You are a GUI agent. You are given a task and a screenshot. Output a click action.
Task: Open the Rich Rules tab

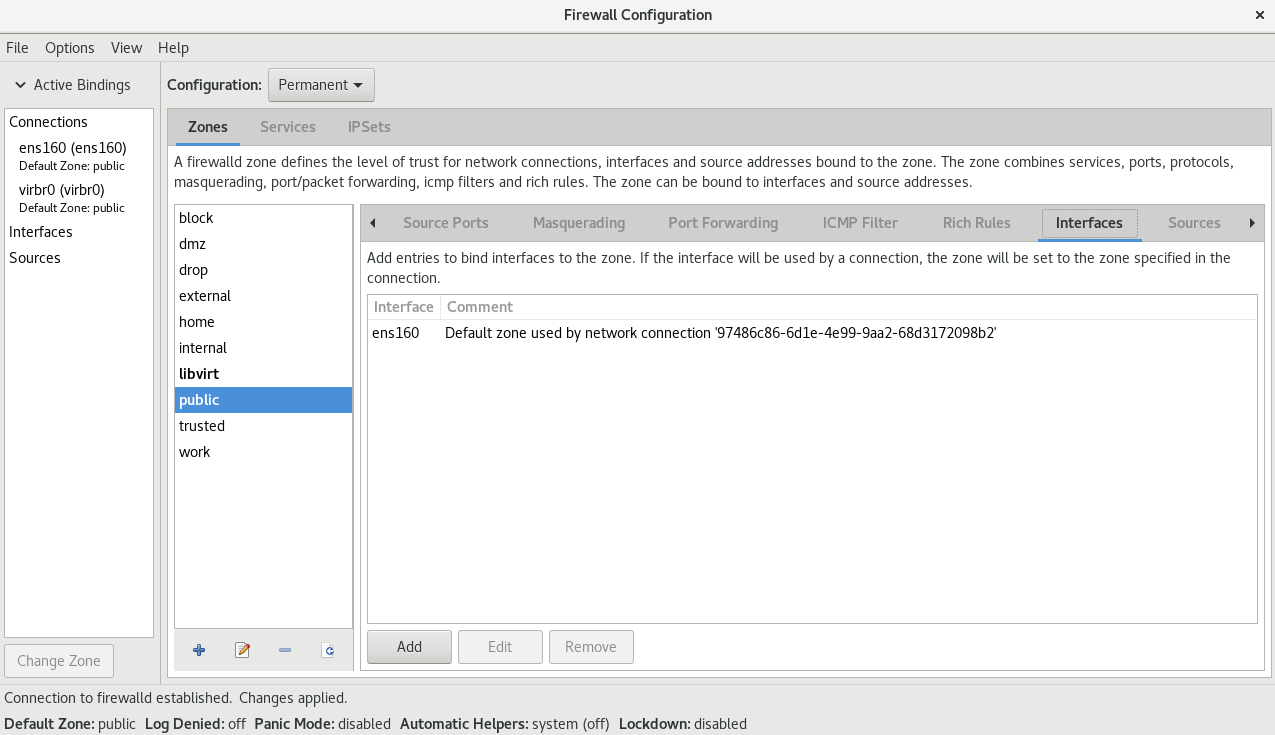pos(977,223)
